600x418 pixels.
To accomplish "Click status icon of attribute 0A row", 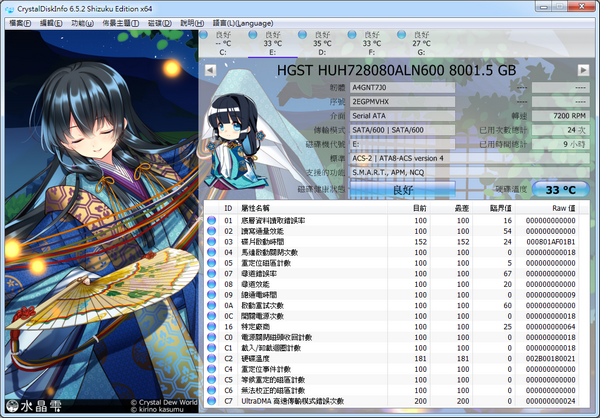I will pos(211,305).
